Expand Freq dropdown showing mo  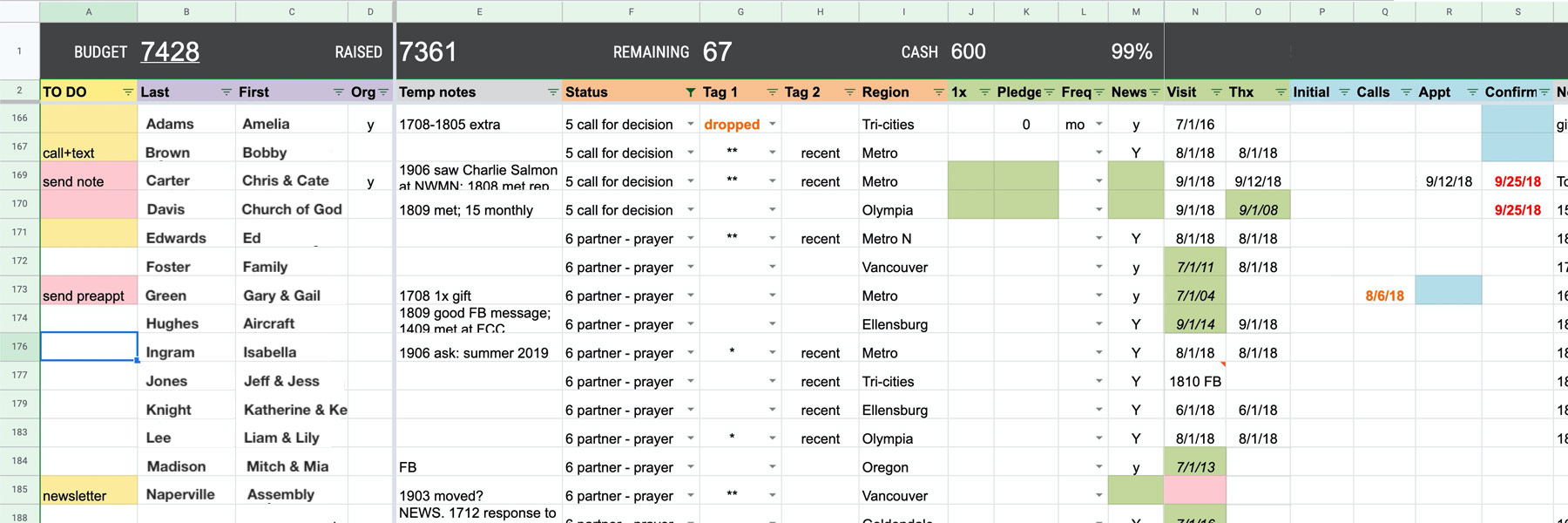[1098, 125]
